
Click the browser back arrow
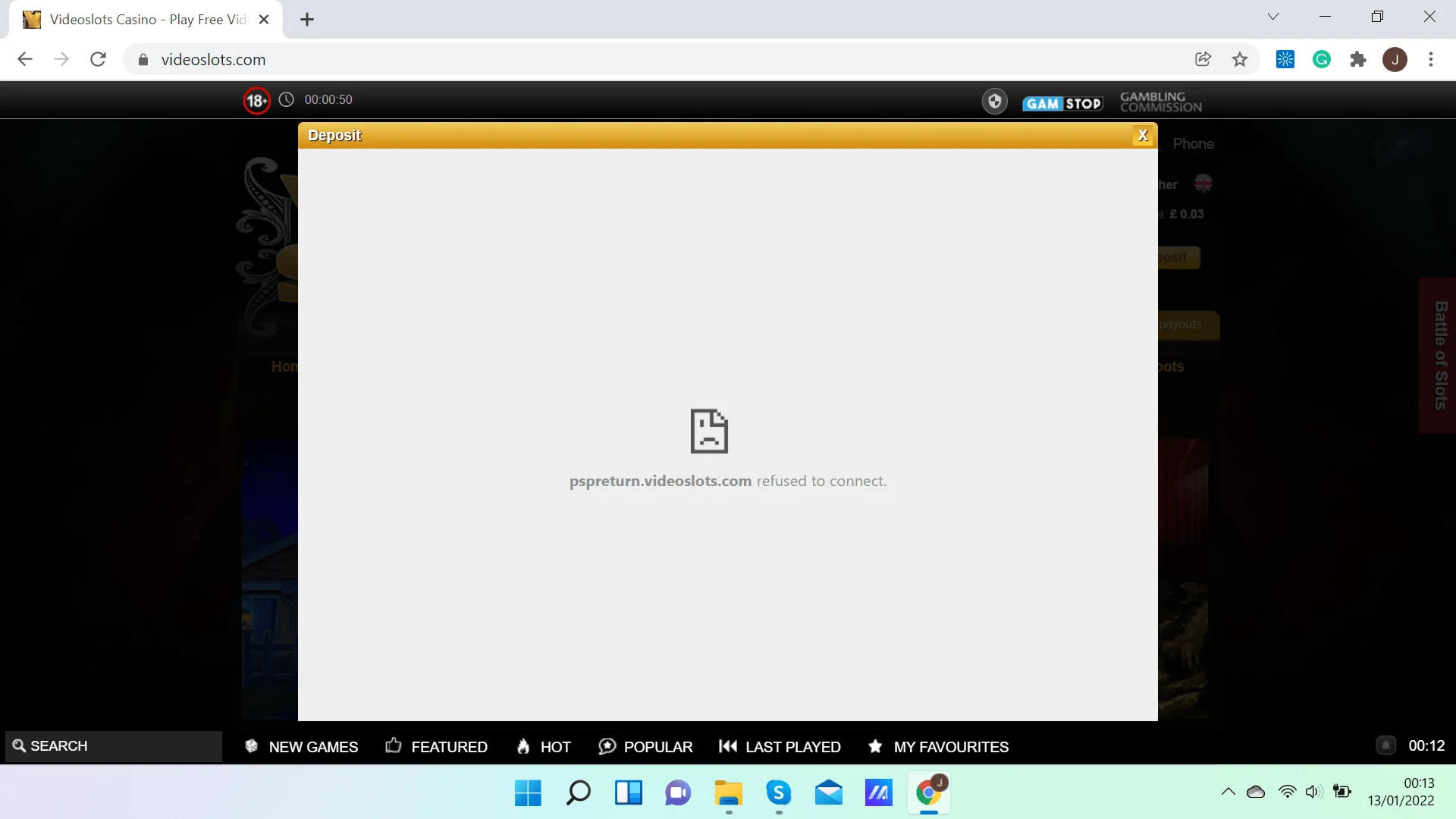click(25, 59)
